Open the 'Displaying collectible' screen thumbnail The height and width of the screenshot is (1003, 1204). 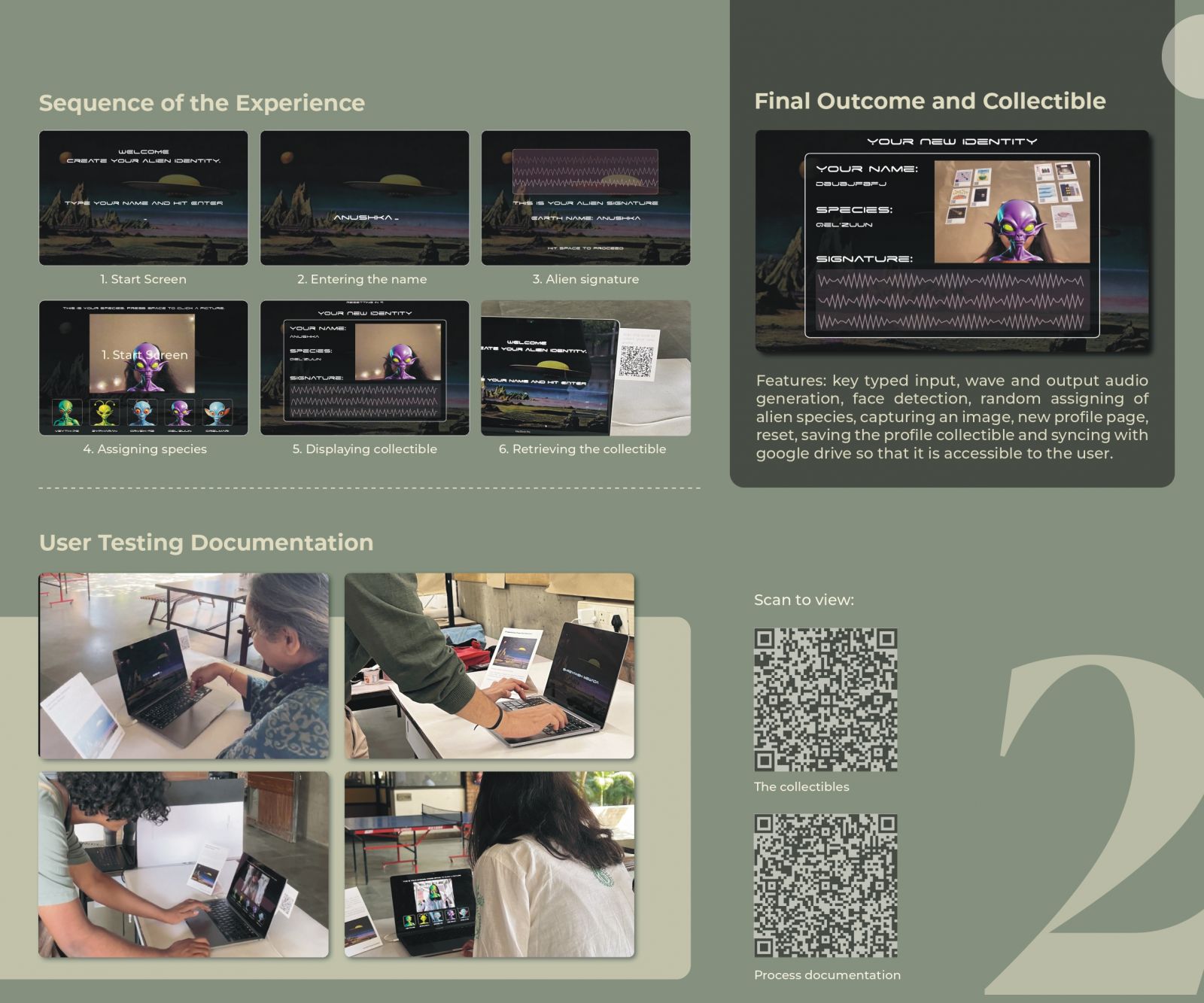point(364,368)
